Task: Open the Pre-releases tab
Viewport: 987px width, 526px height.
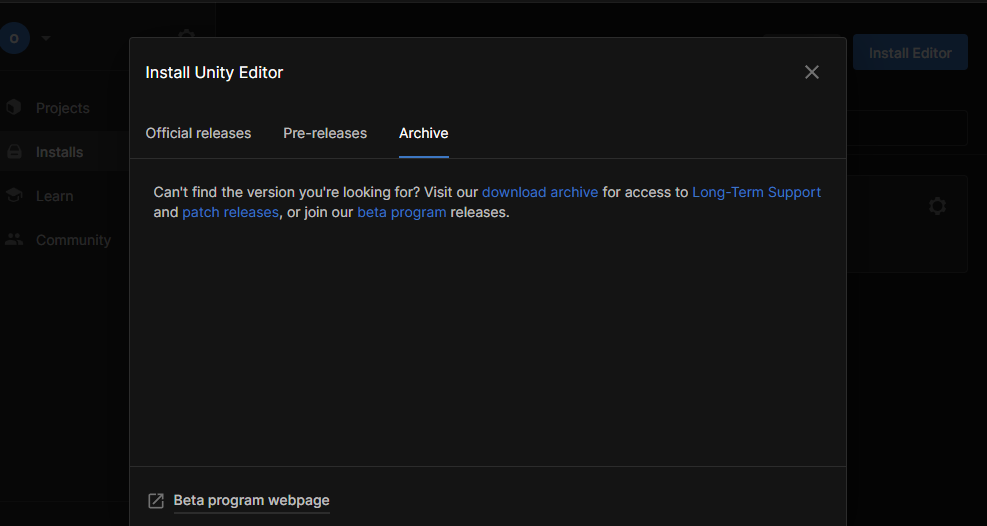Action: (325, 133)
